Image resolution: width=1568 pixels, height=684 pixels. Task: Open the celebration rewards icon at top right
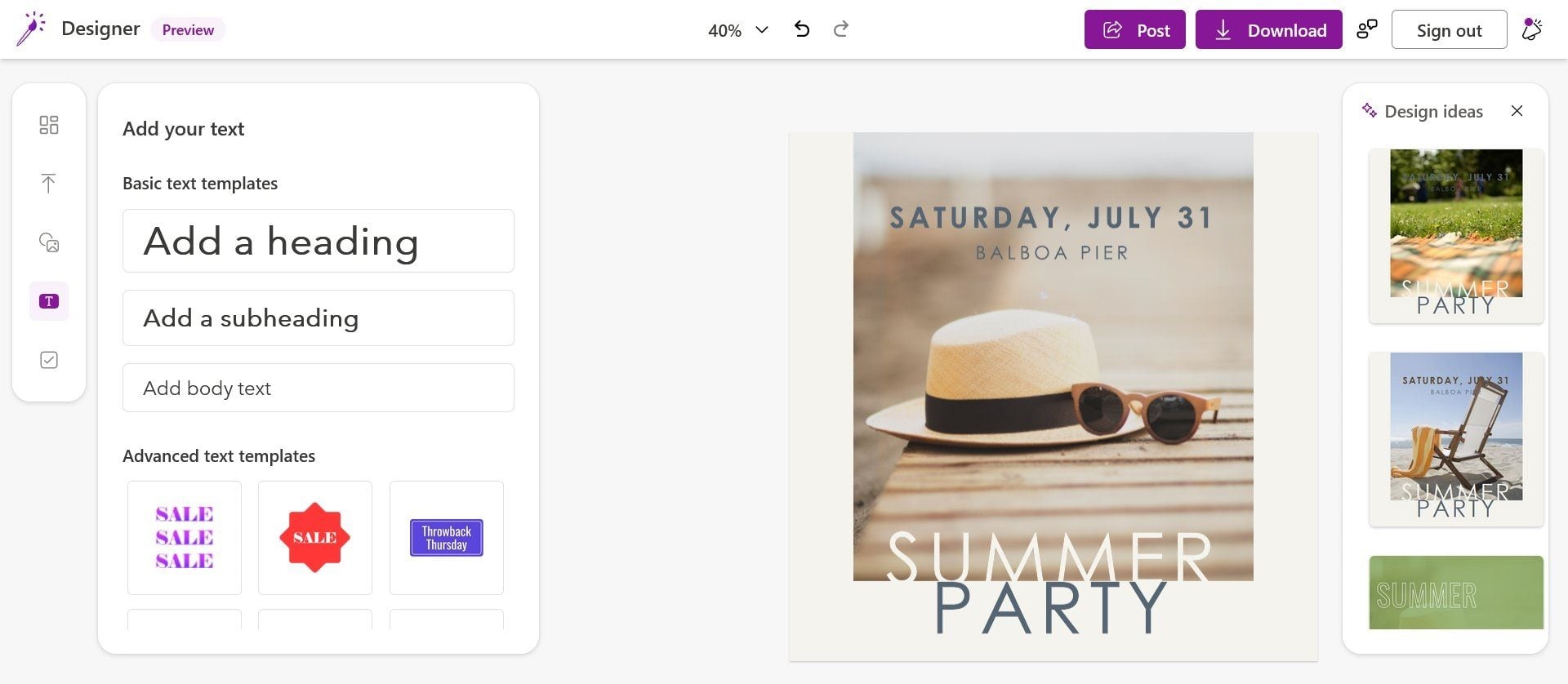pos(1532,30)
